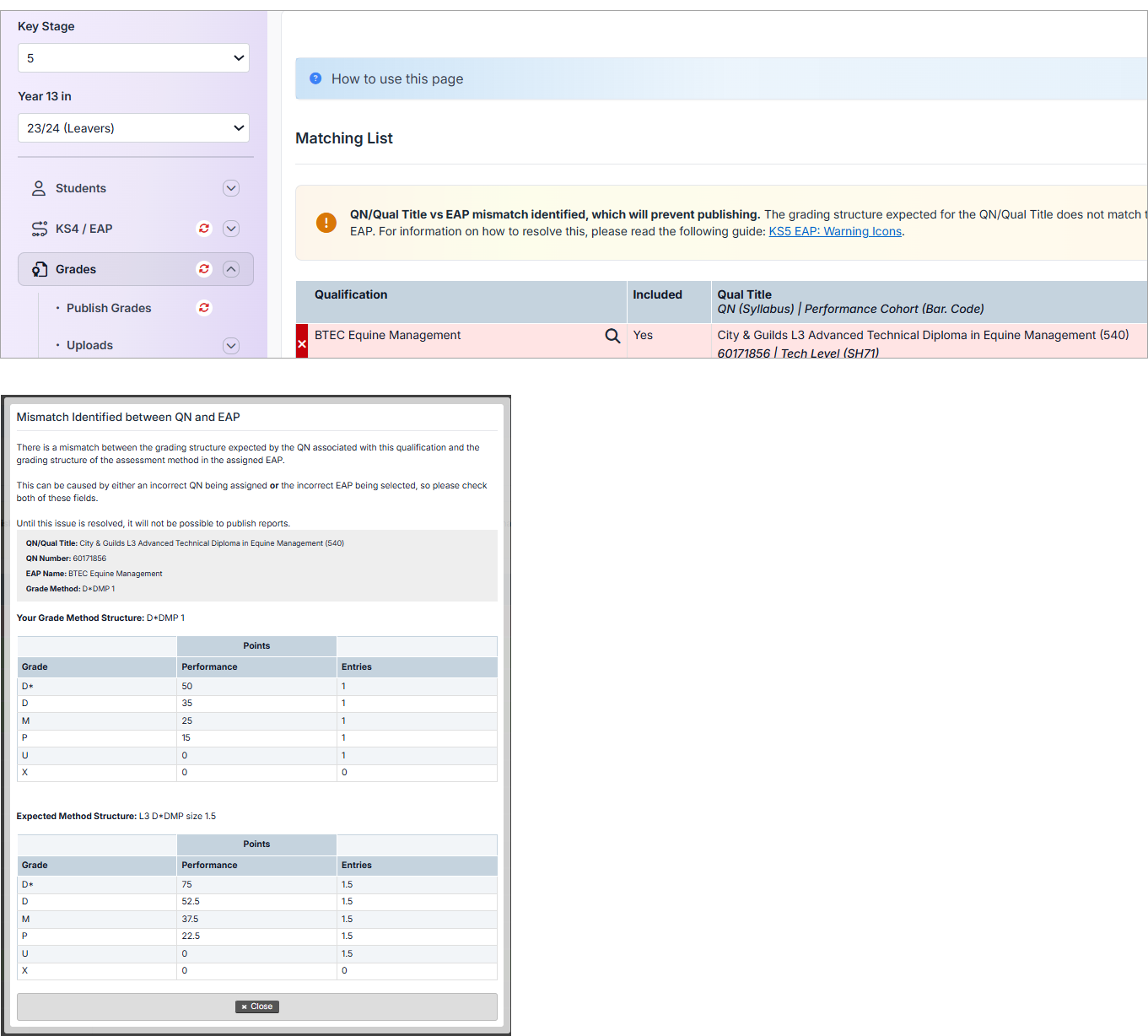Expand the KS4 / EAP section chevron
Screen dimensions: 1148x1036
coord(231,229)
